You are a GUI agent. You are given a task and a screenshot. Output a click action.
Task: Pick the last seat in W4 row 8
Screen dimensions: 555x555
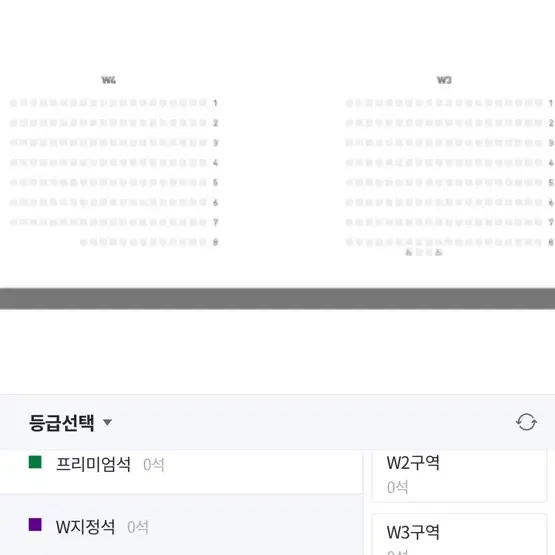203,242
